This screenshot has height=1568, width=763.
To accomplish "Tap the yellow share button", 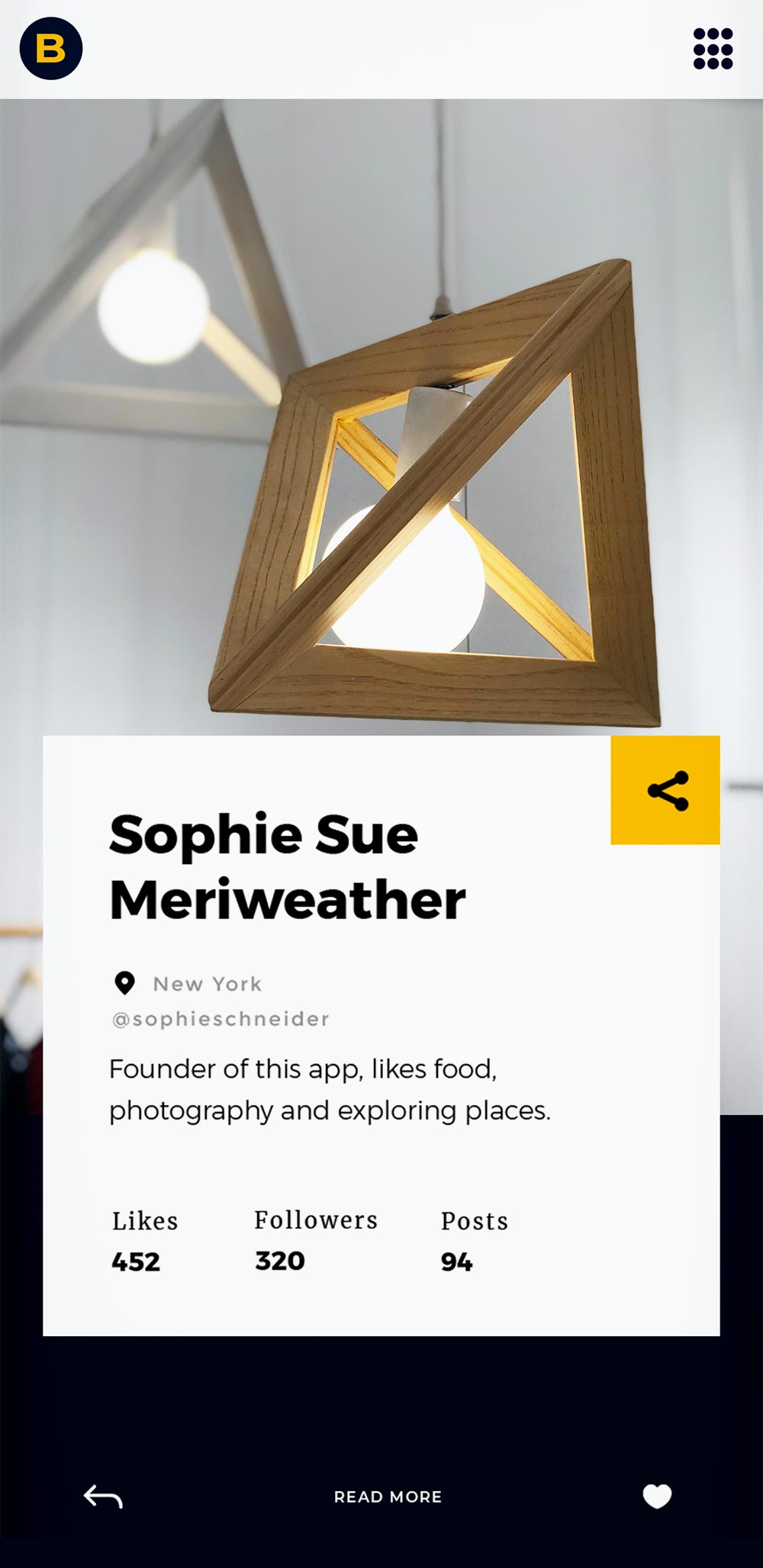I will 665,790.
